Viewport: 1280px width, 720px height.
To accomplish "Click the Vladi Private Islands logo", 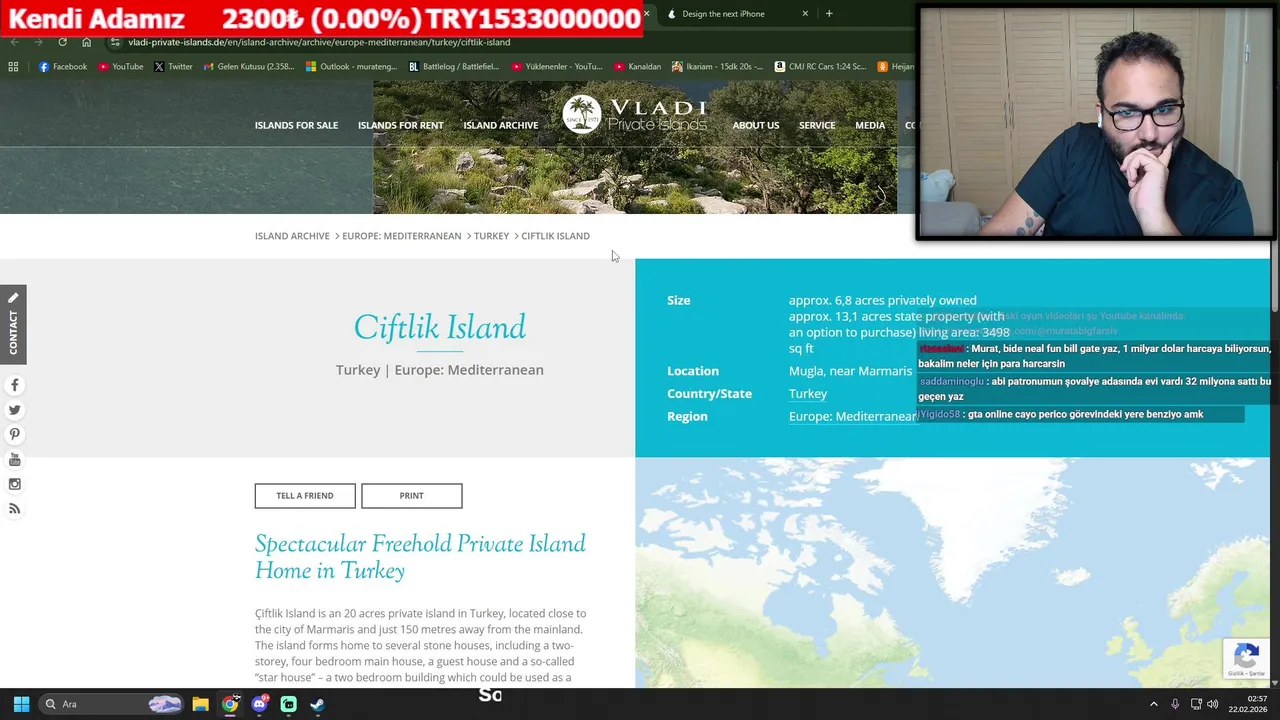I will pos(635,114).
